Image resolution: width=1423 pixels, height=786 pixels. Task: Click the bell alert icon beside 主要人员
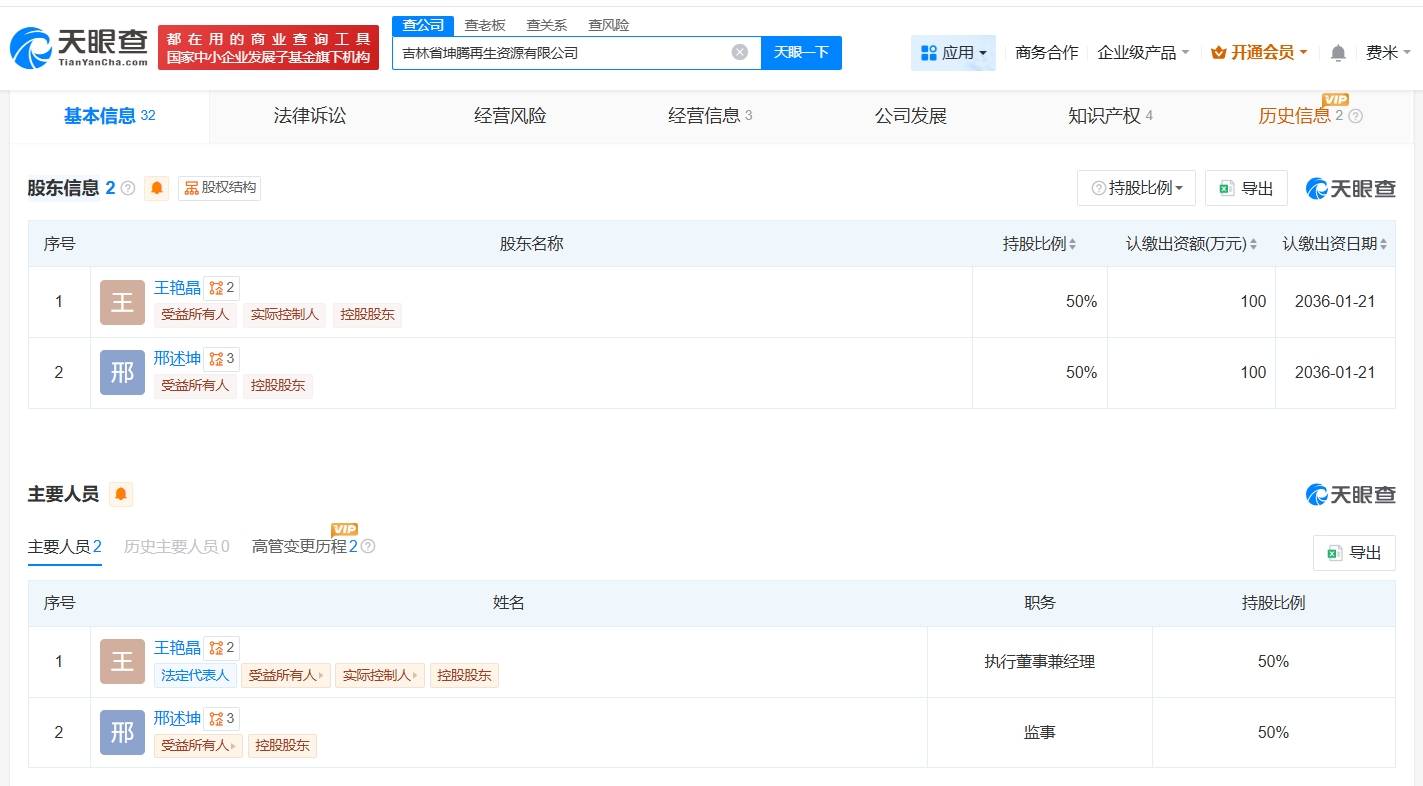tap(120, 493)
